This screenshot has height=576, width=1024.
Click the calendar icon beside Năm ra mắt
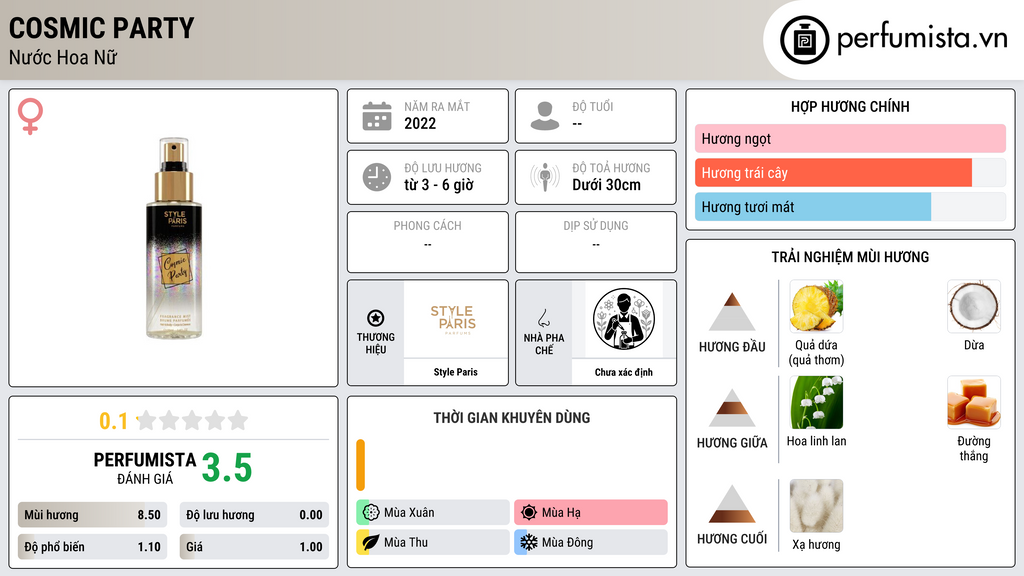tap(377, 116)
